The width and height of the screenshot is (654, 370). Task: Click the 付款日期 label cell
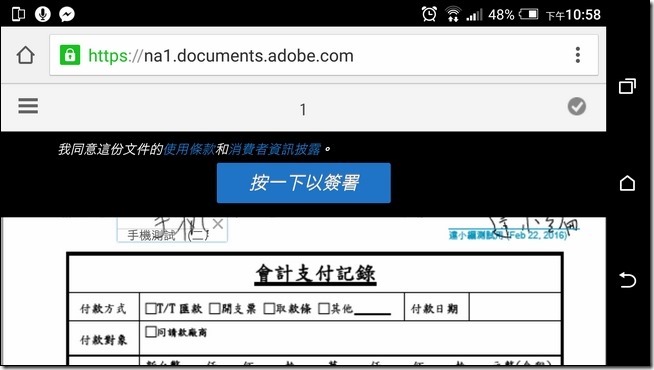(x=437, y=307)
